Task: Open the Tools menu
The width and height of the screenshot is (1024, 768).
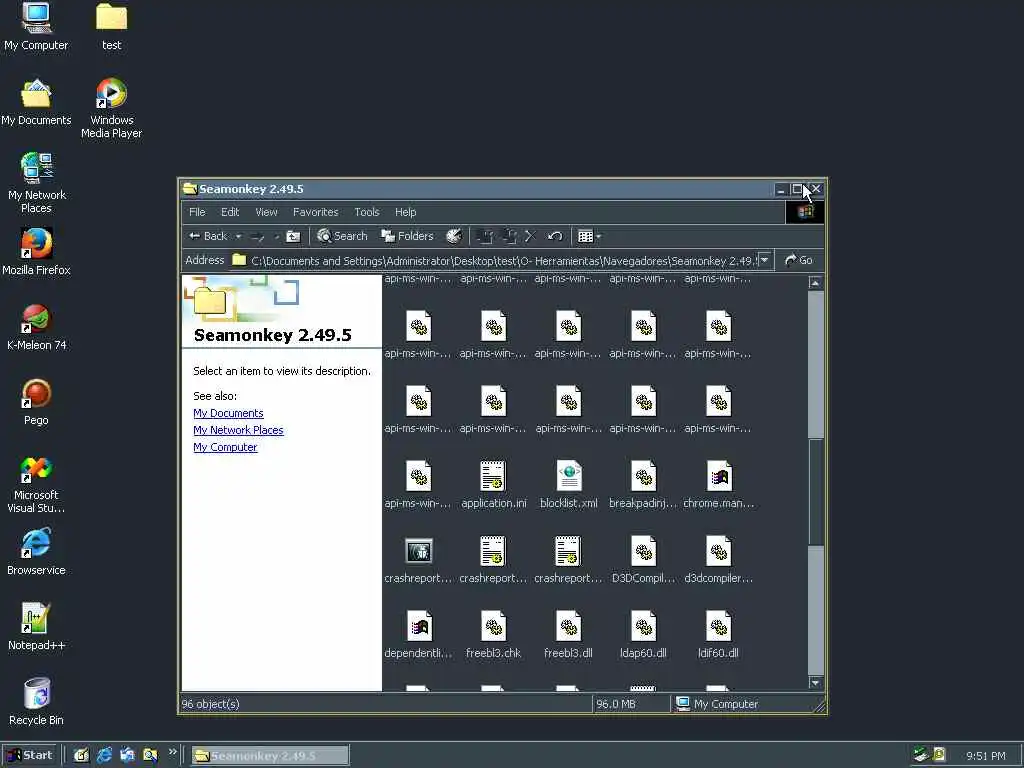Action: tap(366, 212)
